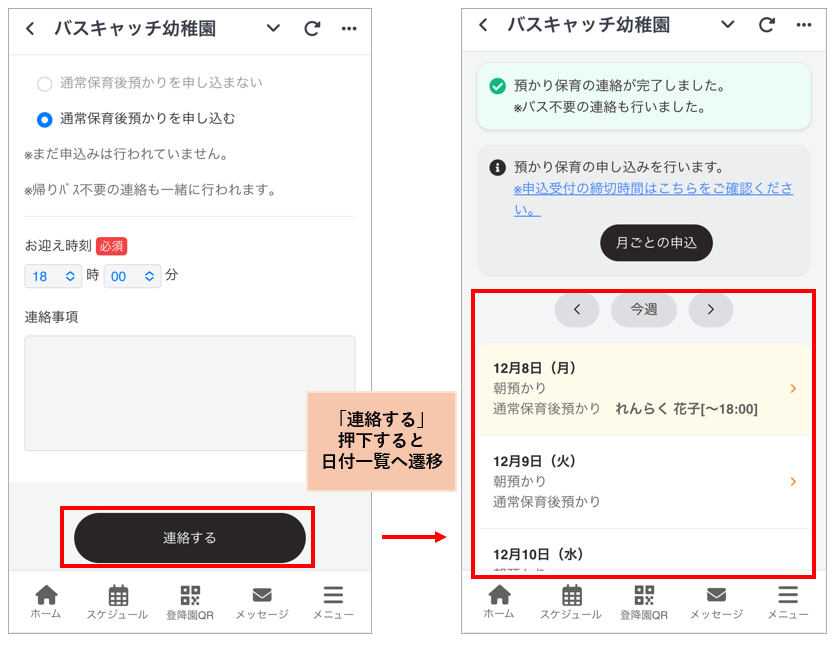Select 通常保育後預かりを申し込む radio option

pyautogui.click(x=44, y=118)
